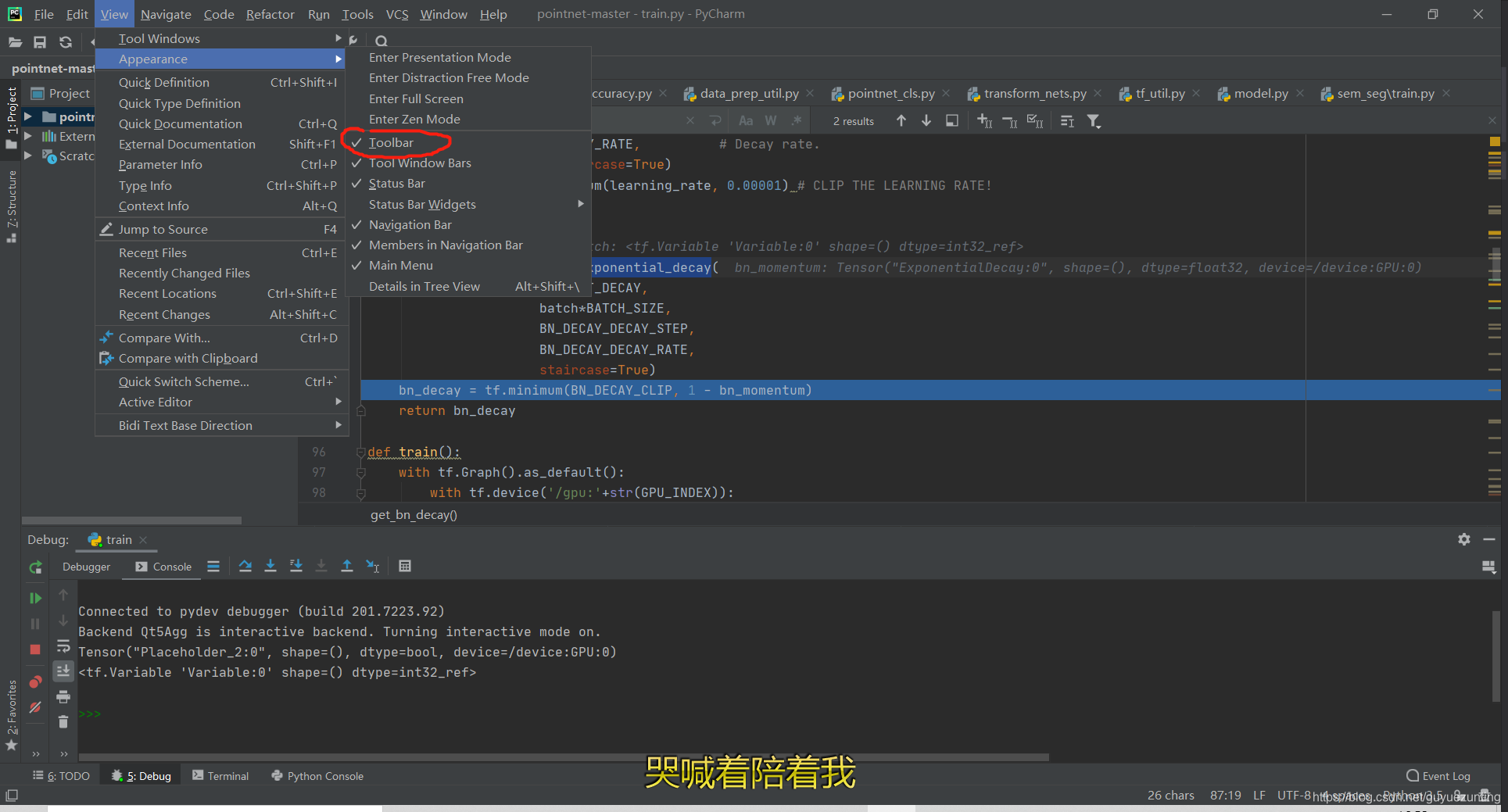Click console input prompt >>>
The image size is (1508, 812).
(89, 714)
